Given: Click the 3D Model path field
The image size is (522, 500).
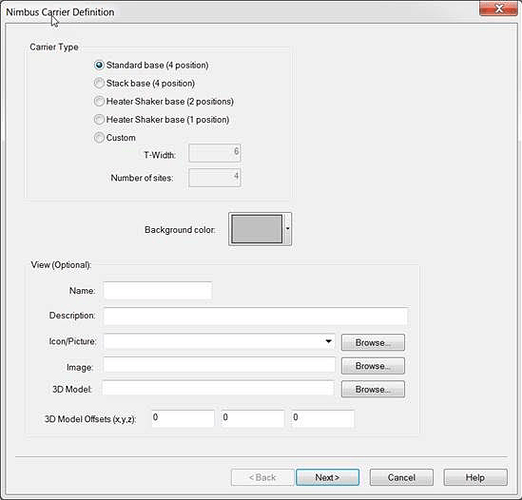Looking at the screenshot, I should tap(218, 388).
